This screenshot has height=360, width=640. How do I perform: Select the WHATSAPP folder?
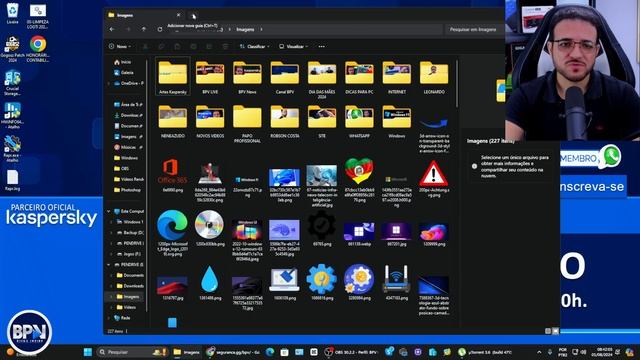[359, 121]
